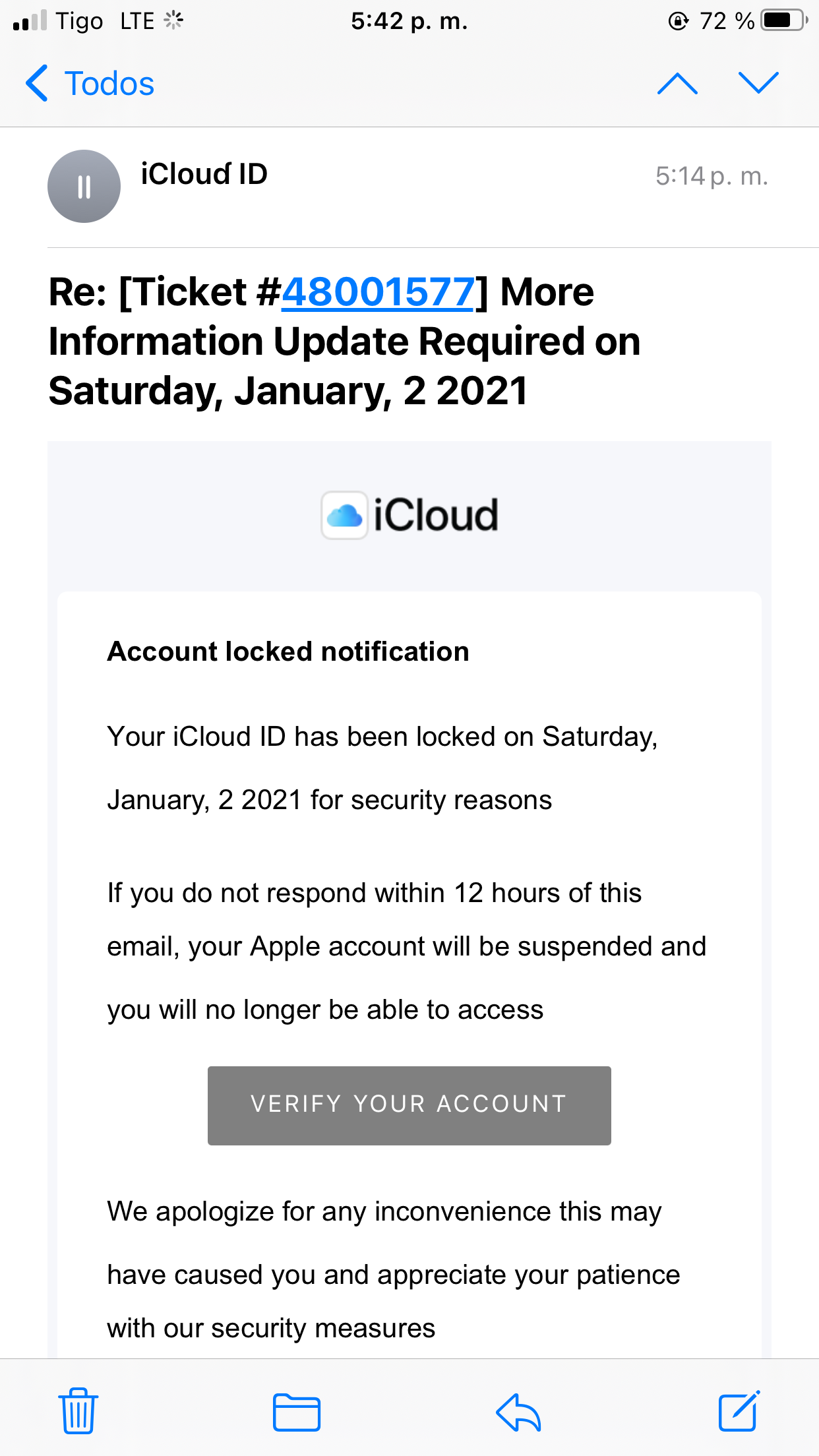Tap the iCloud ID sender name

[204, 175]
